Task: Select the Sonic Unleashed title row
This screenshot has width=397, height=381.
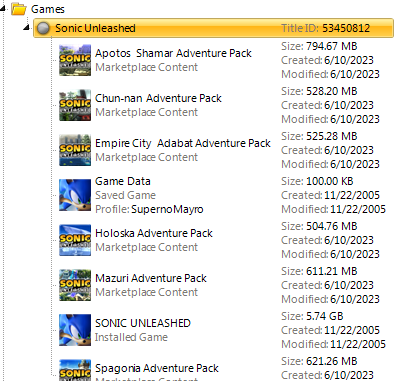Action: pyautogui.click(x=213, y=28)
